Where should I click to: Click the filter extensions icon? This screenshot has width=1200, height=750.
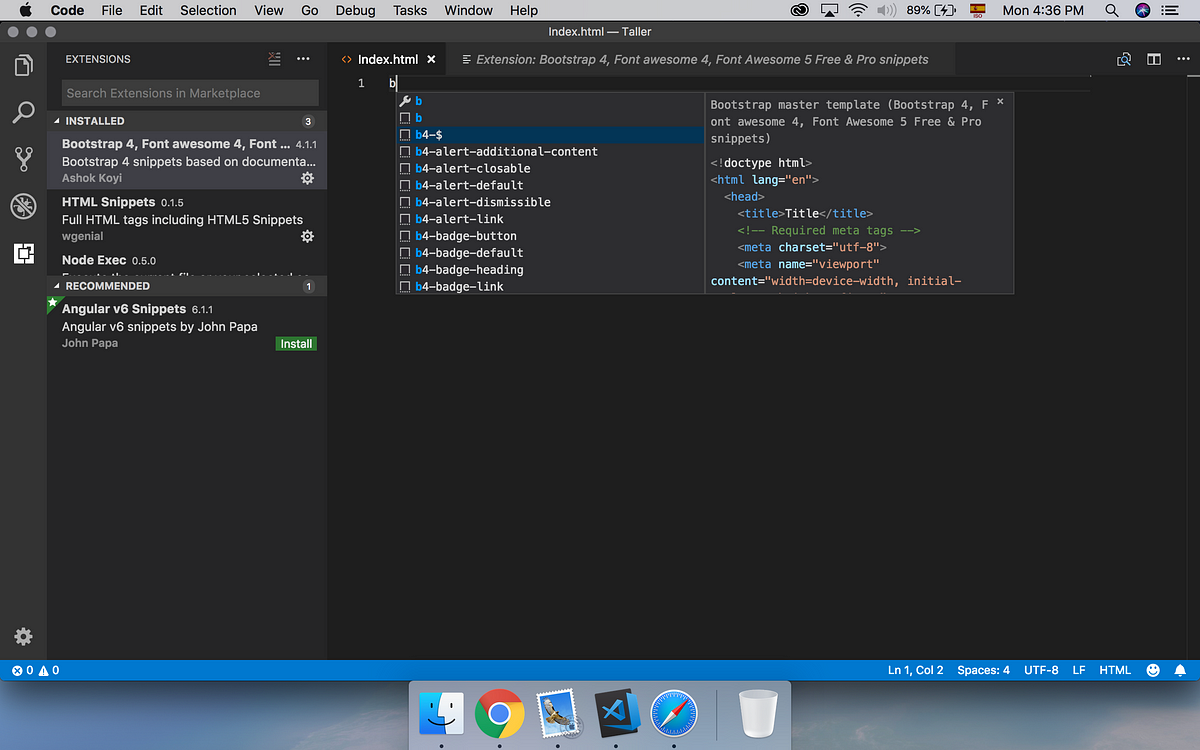[274, 59]
